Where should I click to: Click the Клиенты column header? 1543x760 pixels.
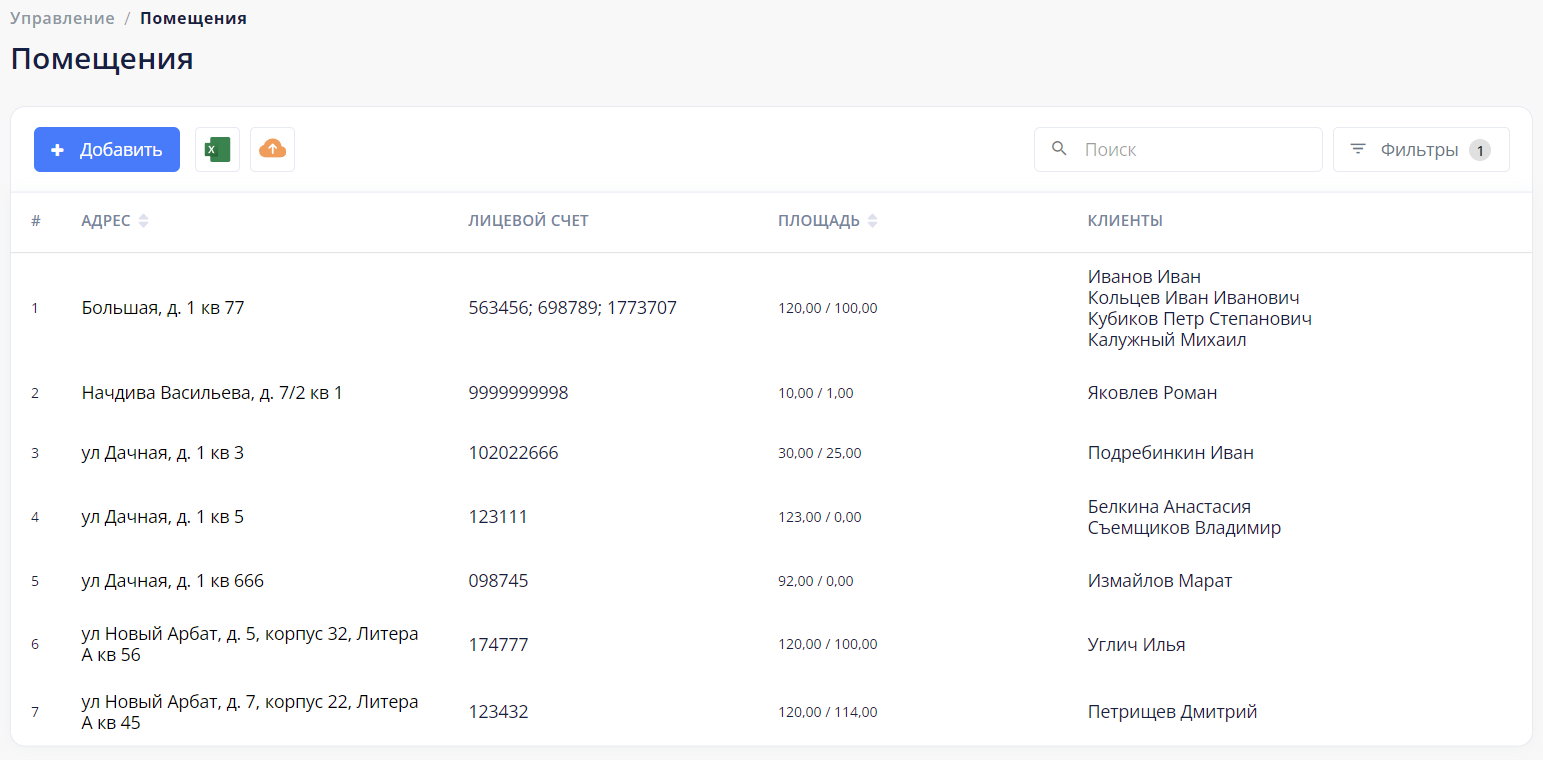pos(1125,221)
